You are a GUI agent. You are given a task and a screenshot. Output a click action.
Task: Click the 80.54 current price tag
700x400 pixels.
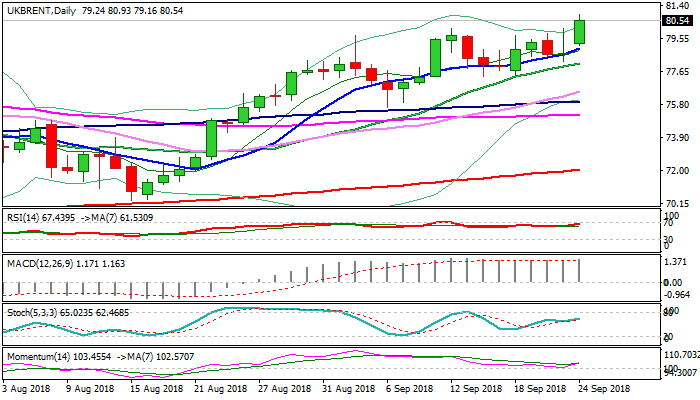[677, 20]
